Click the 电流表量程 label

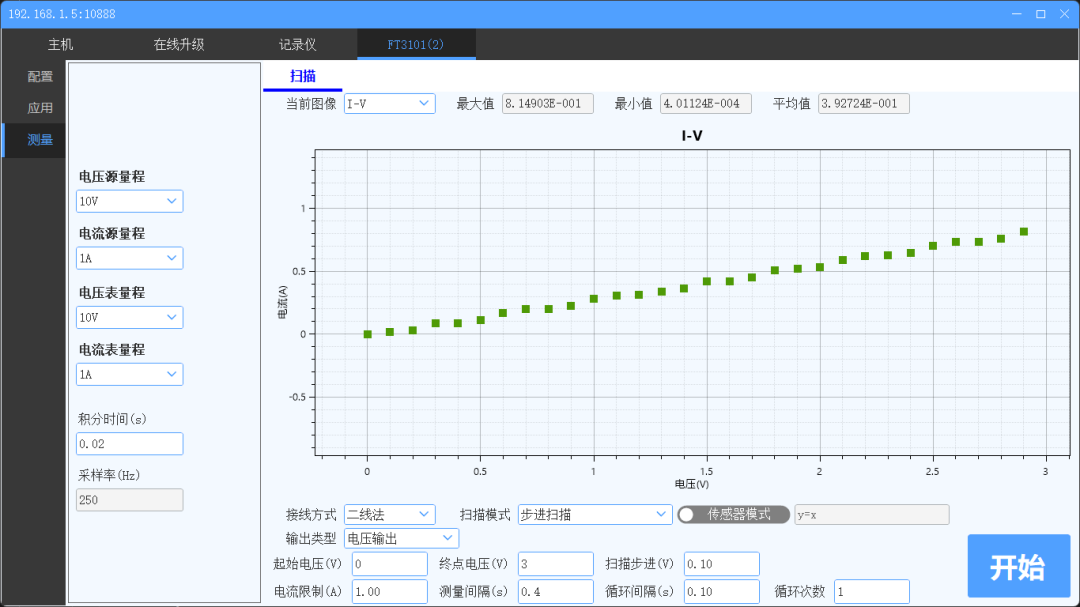[x=112, y=350]
